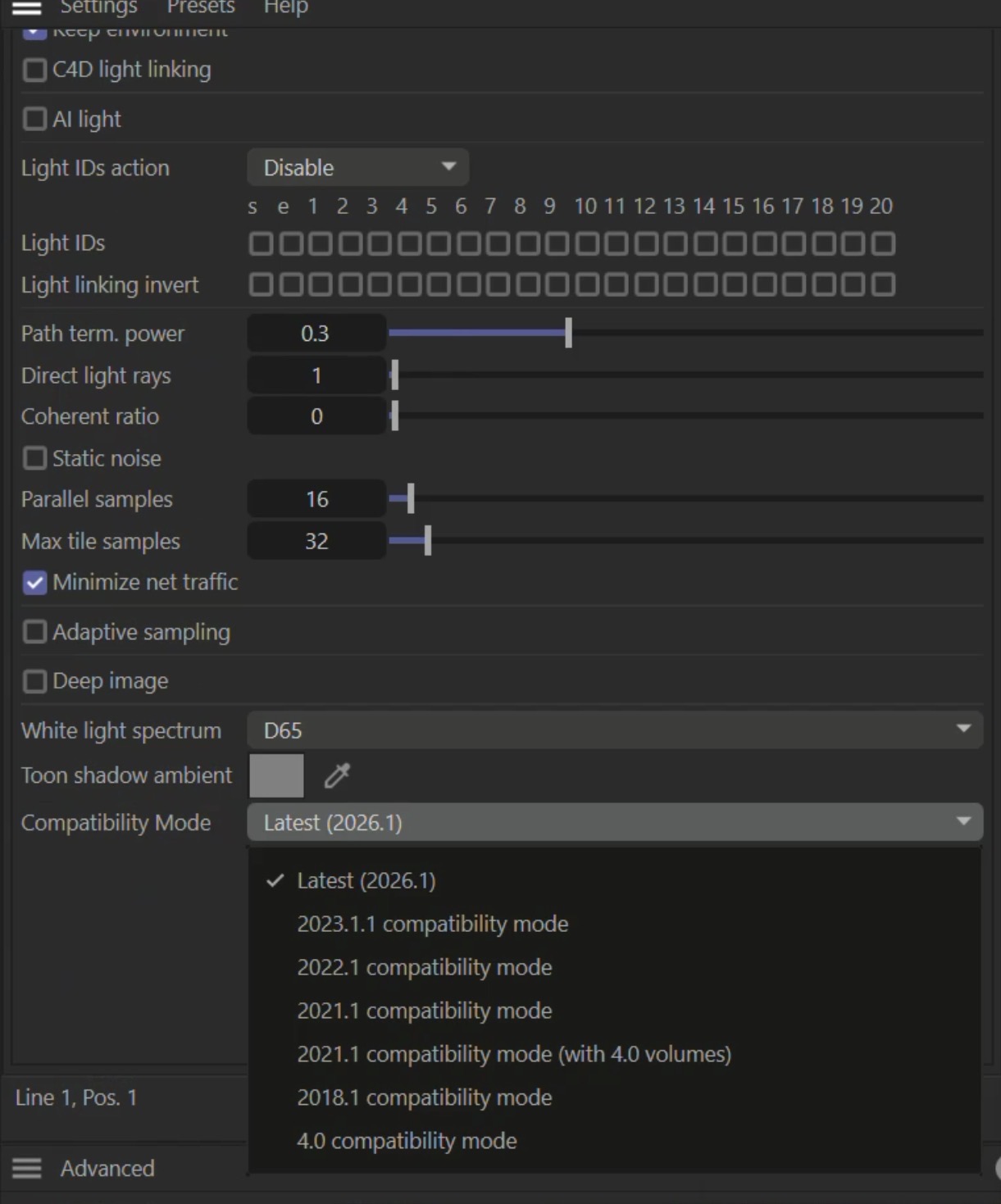This screenshot has height=1204, width=1001.
Task: Collapse the Compatibility Mode dropdown
Action: click(615, 822)
